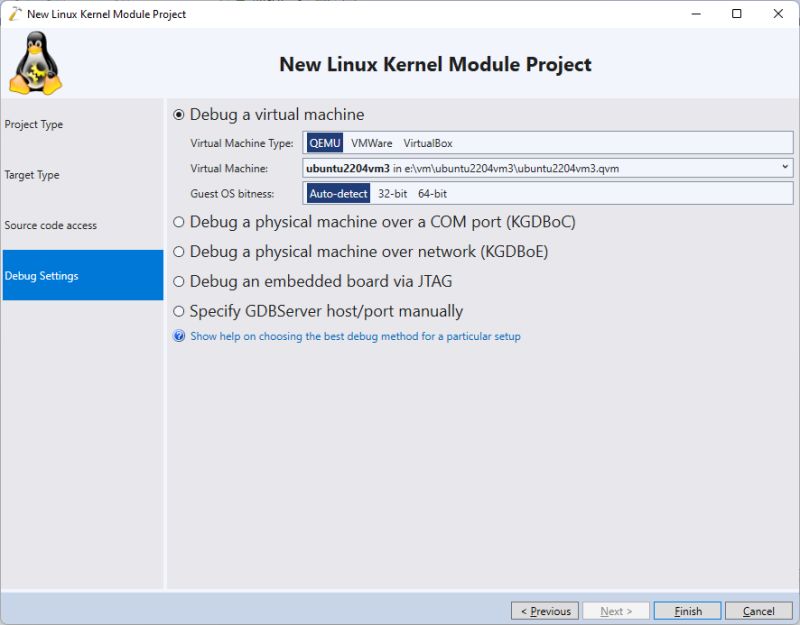Set Guest OS bitness to 64-bit
The width and height of the screenshot is (800, 625).
pyautogui.click(x=431, y=193)
